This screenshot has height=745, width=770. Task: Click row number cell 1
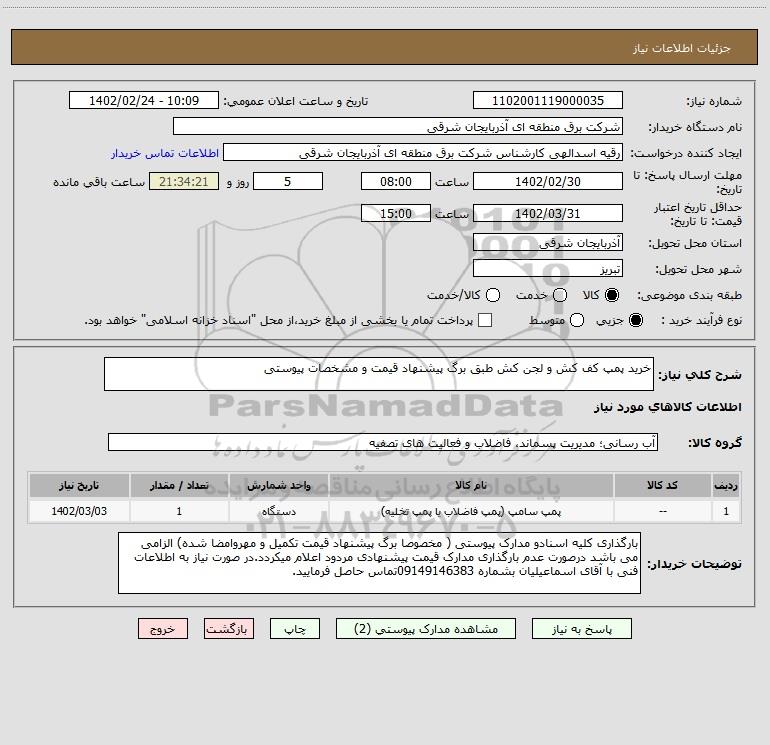tap(726, 511)
